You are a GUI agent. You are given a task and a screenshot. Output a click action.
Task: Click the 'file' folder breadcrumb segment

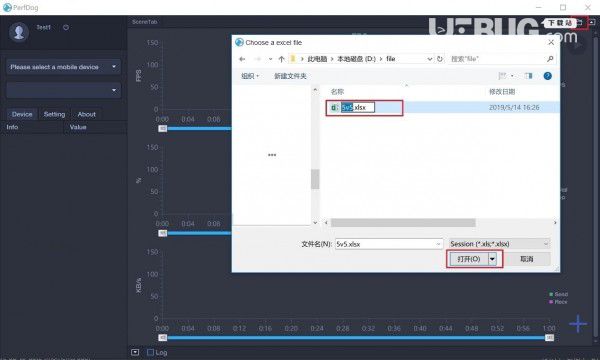(x=390, y=59)
